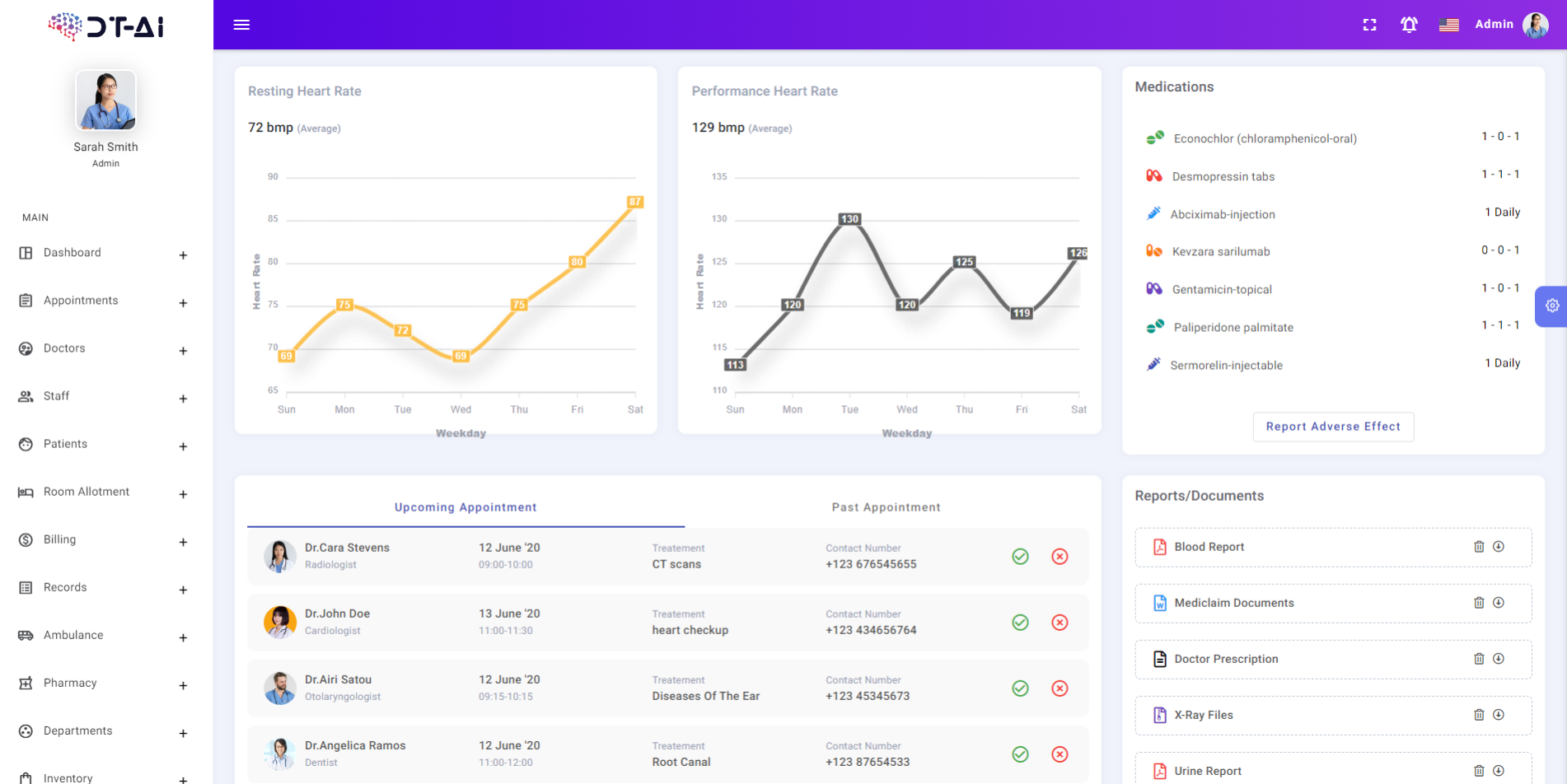Approve Dr.Angelica Ramos appointment
This screenshot has width=1567, height=784.
click(x=1020, y=754)
